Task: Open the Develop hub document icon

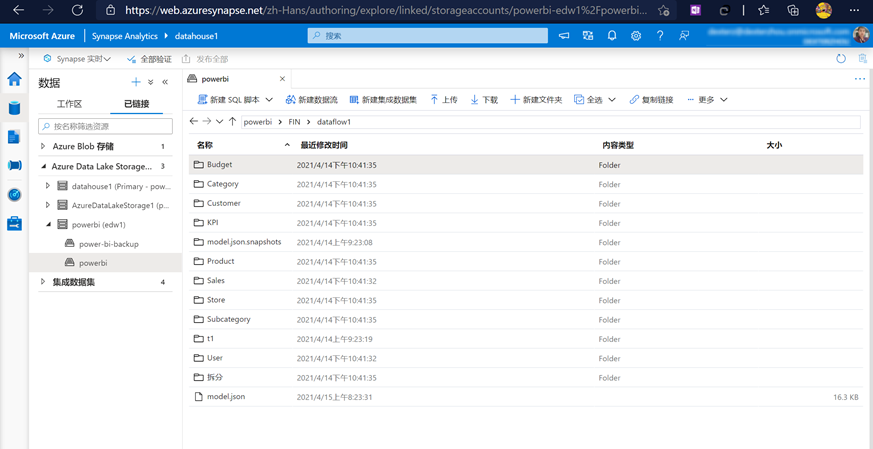Action: [x=14, y=136]
